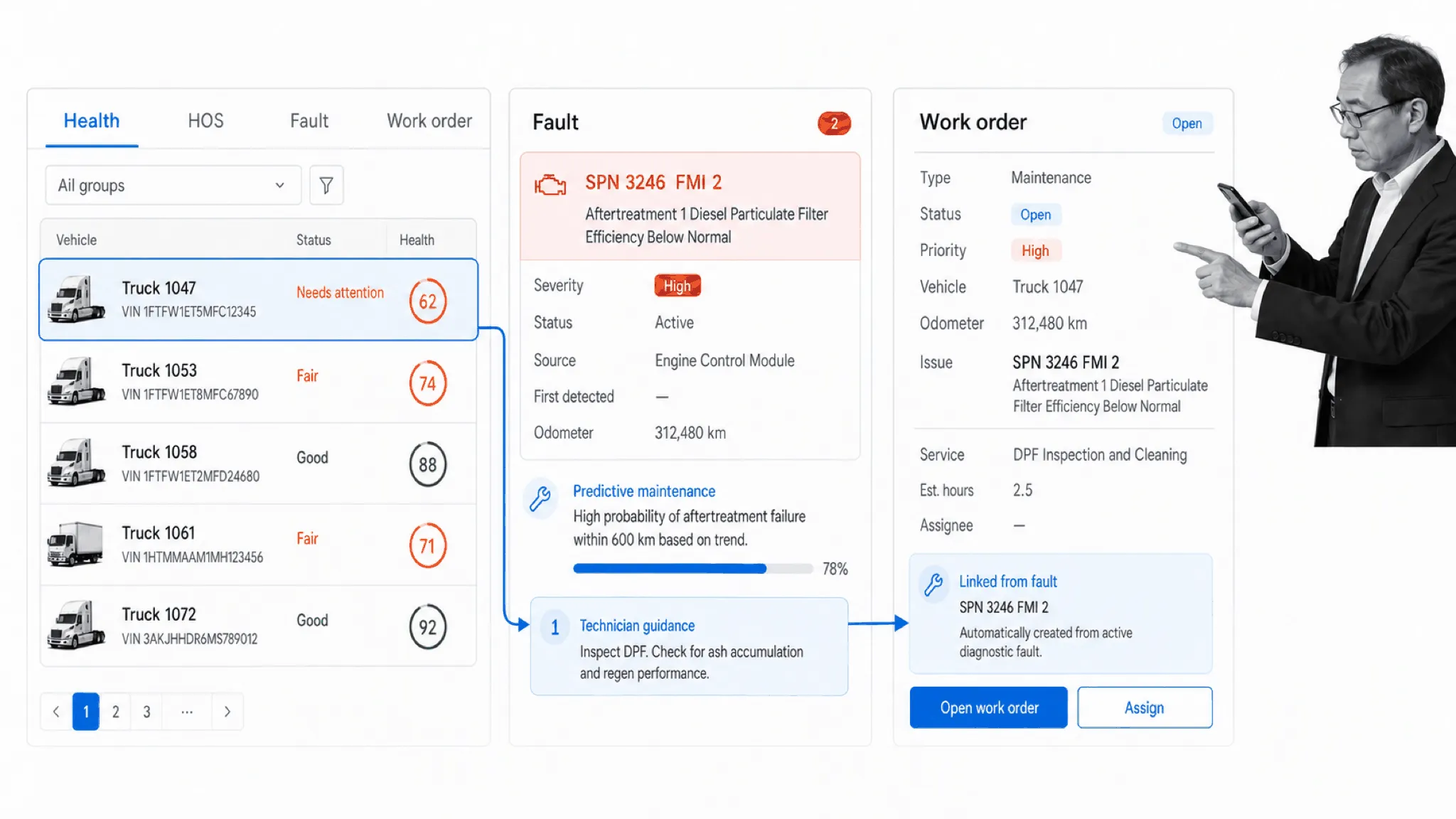Open the Truck 1058 name
1456x819 pixels.
159,452
